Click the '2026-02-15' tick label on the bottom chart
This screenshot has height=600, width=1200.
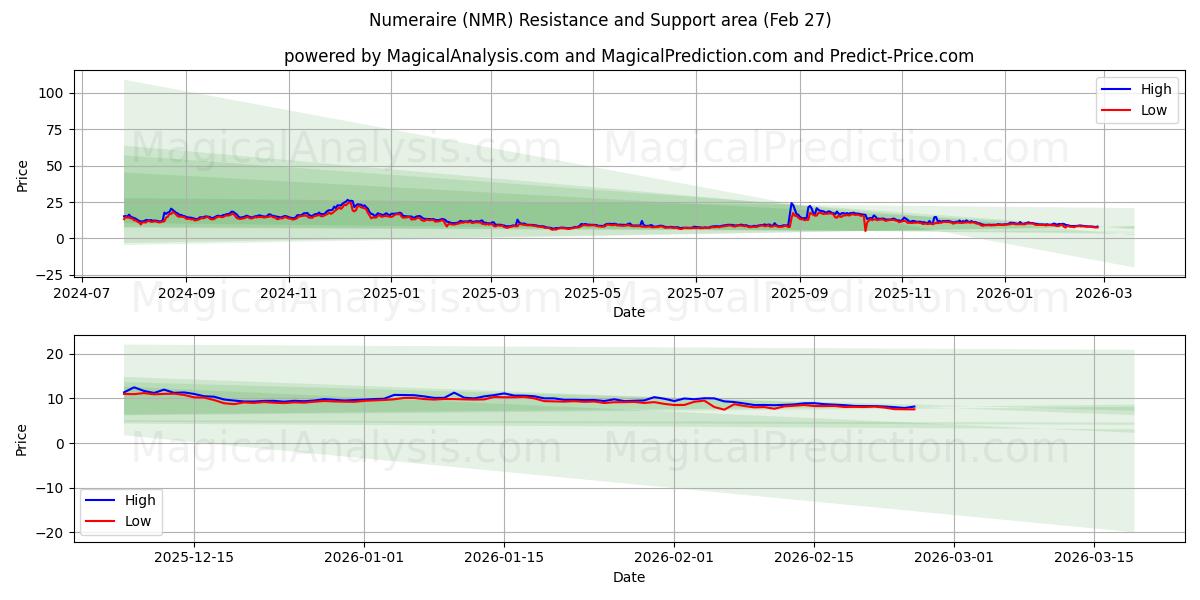[814, 559]
